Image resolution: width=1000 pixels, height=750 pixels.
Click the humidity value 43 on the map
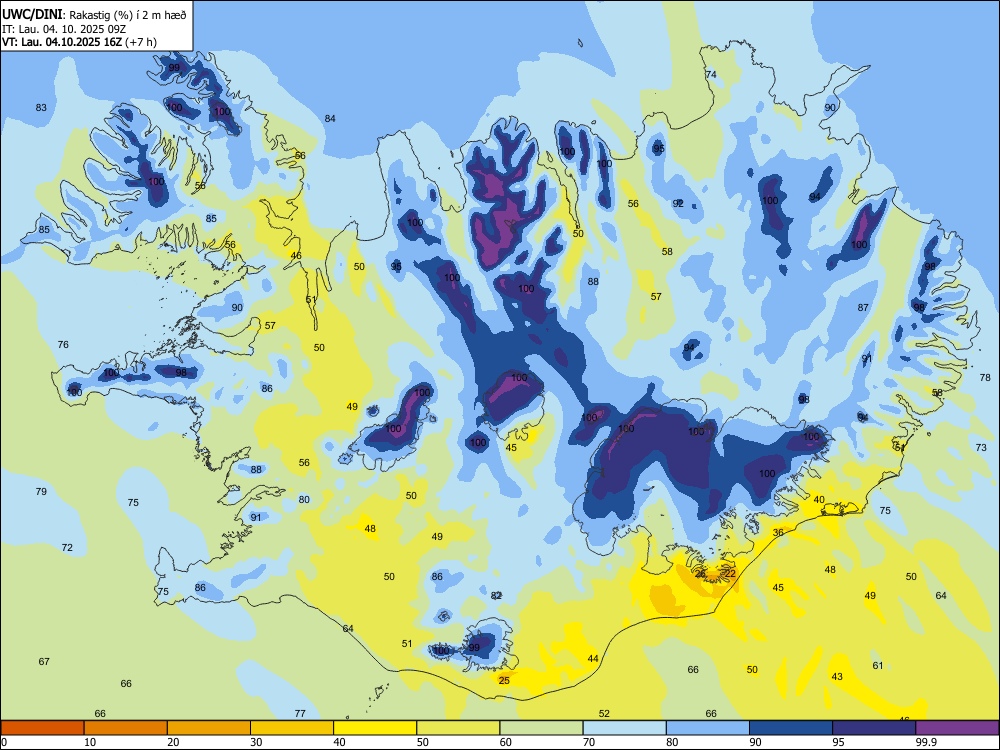(x=837, y=677)
